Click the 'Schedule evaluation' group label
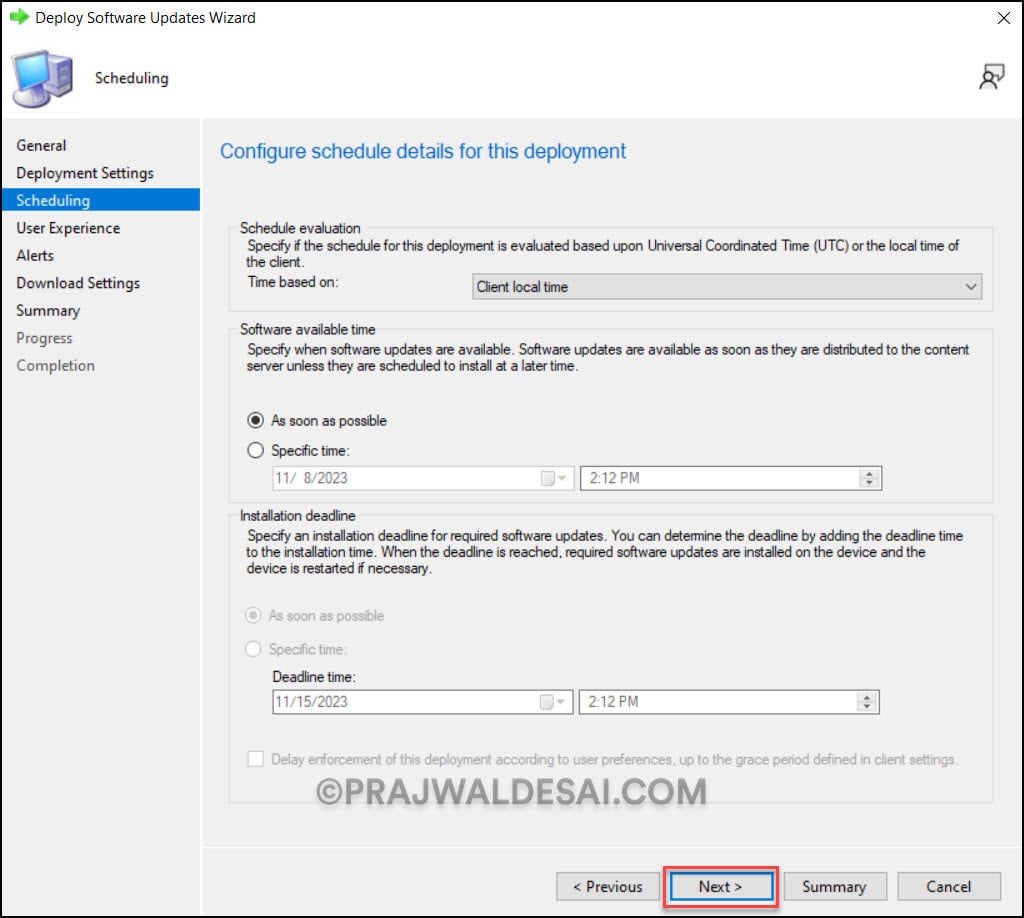Screen dimensions: 1024x918 (300, 228)
